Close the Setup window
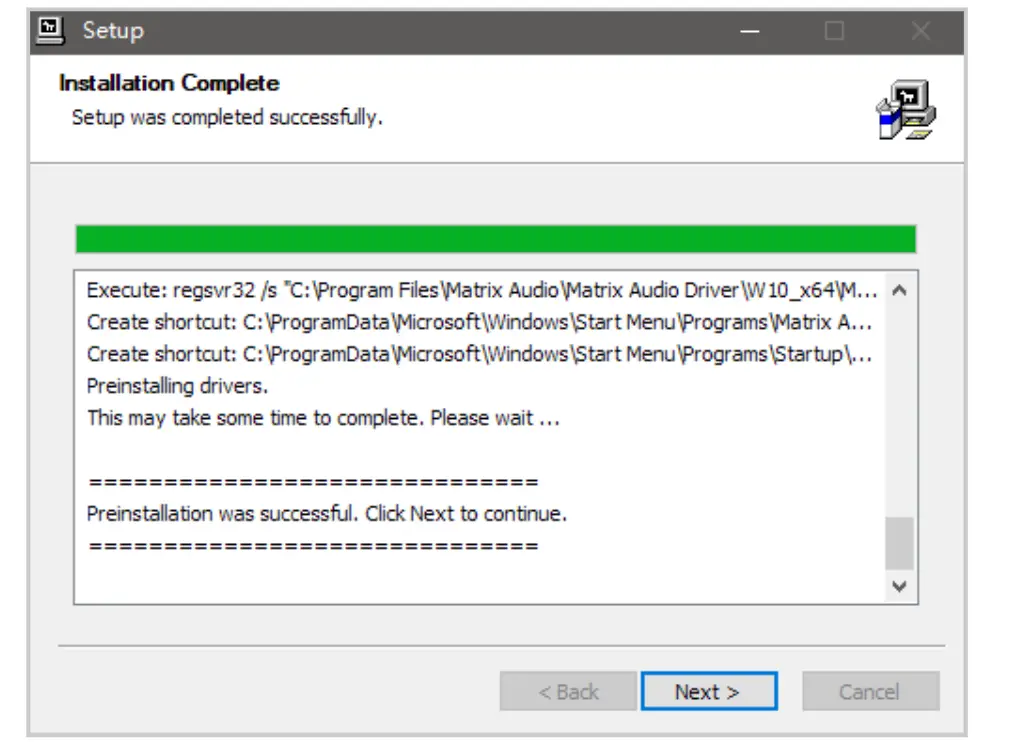This screenshot has height=742, width=1010. click(921, 31)
